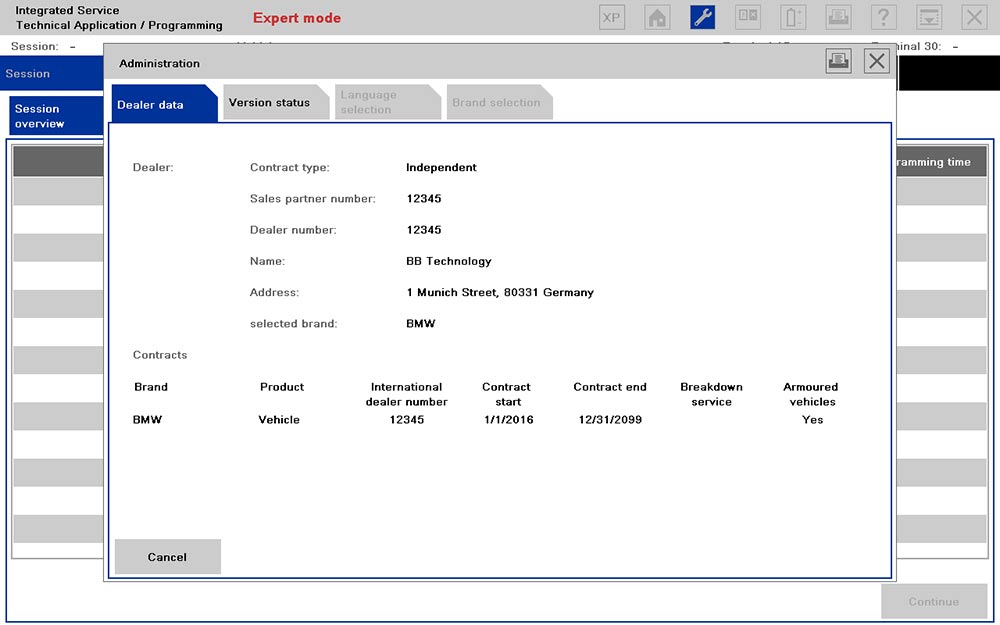The image size is (1000, 625).
Task: Click the Breakdown service column header
Action: tap(712, 394)
